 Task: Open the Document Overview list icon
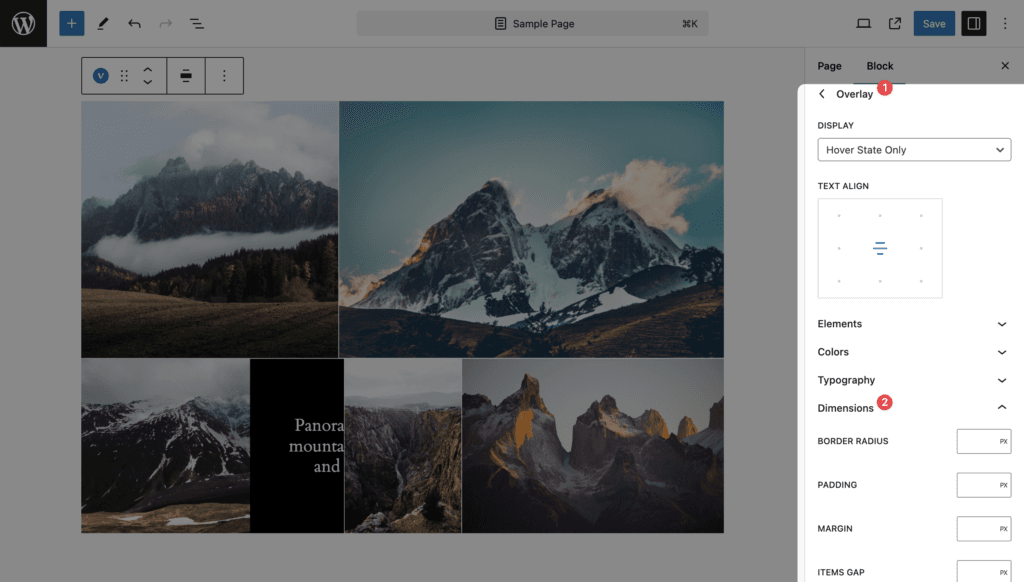pos(197,24)
